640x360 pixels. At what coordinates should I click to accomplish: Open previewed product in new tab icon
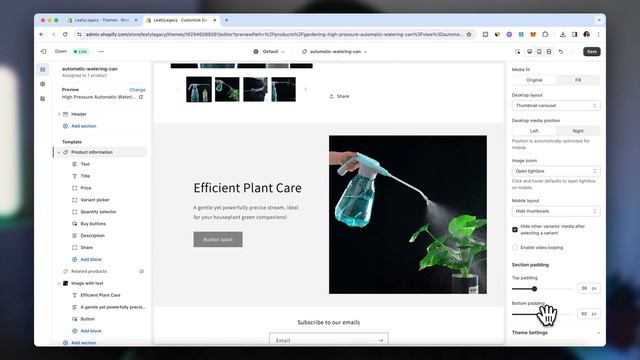(141, 97)
